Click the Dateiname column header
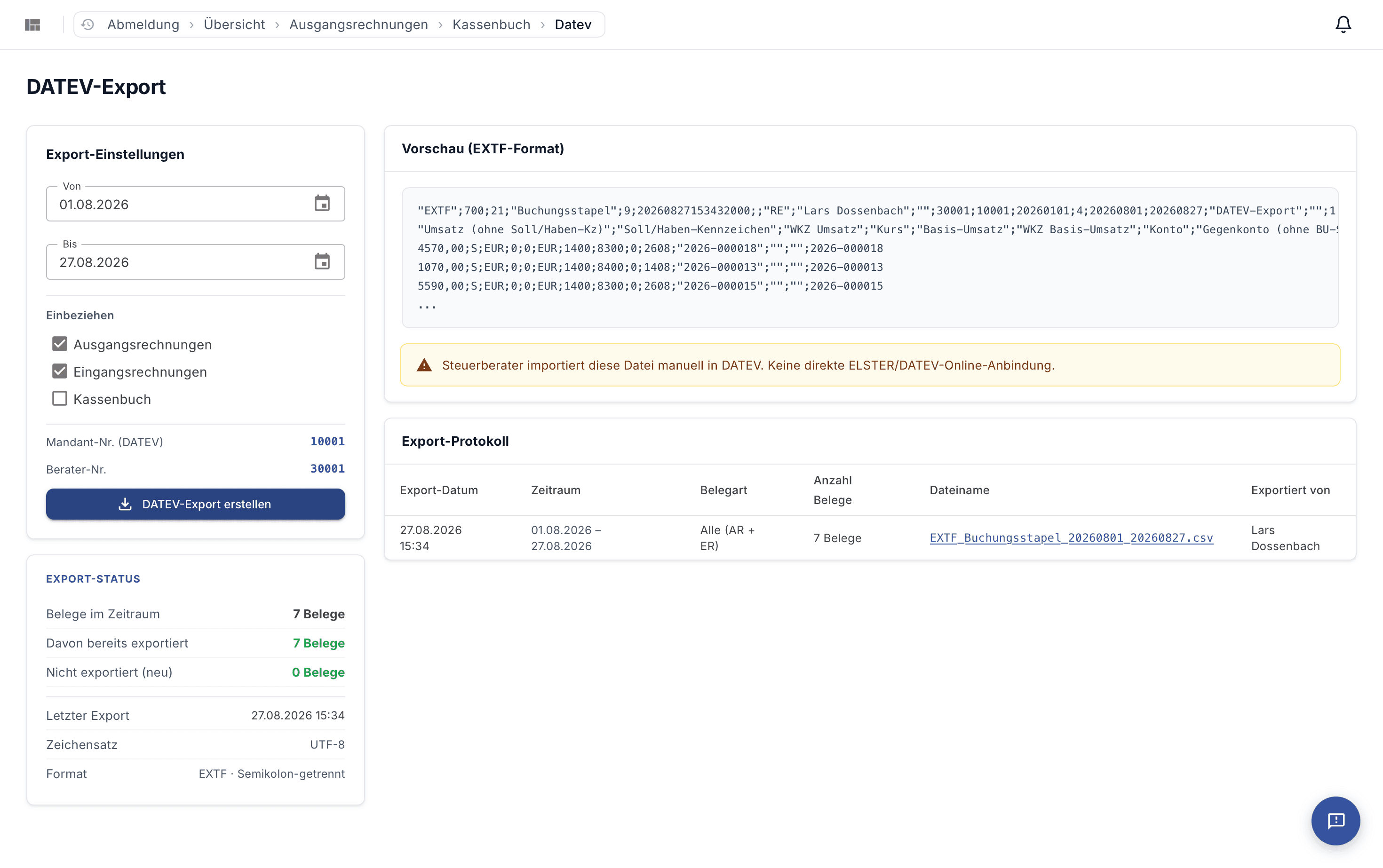1383x868 pixels. [959, 490]
